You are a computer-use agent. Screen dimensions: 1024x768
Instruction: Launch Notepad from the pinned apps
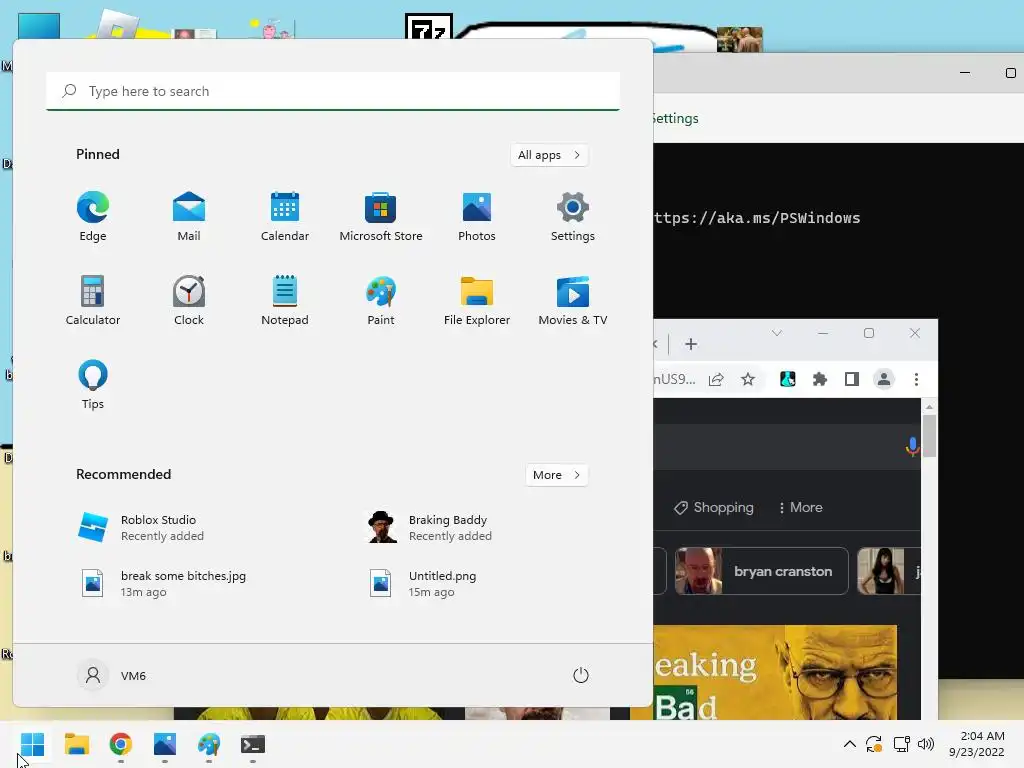click(285, 300)
